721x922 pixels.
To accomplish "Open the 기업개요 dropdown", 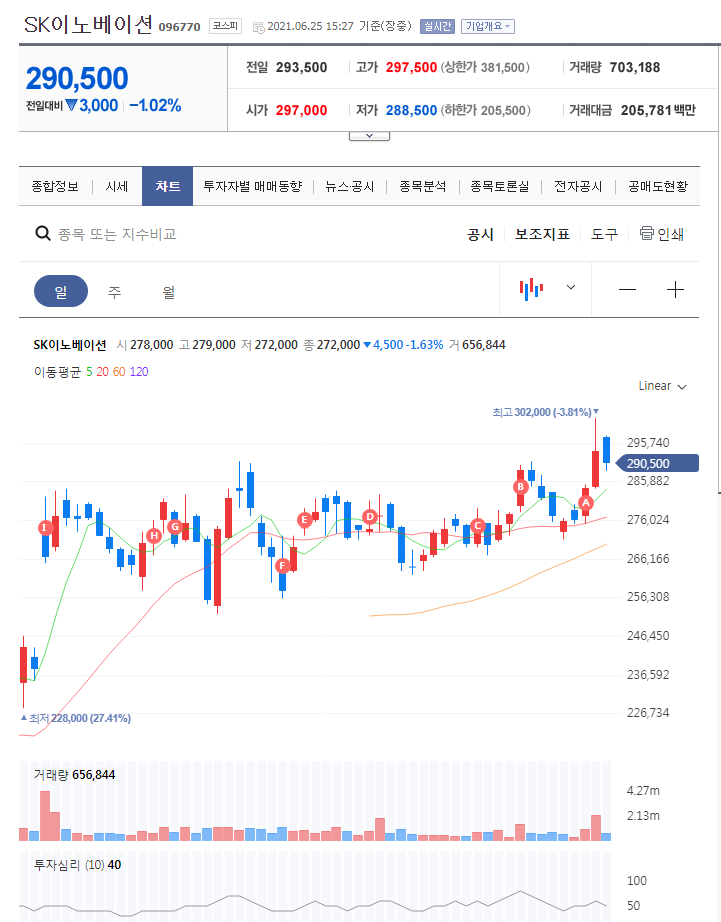I will tap(488, 26).
